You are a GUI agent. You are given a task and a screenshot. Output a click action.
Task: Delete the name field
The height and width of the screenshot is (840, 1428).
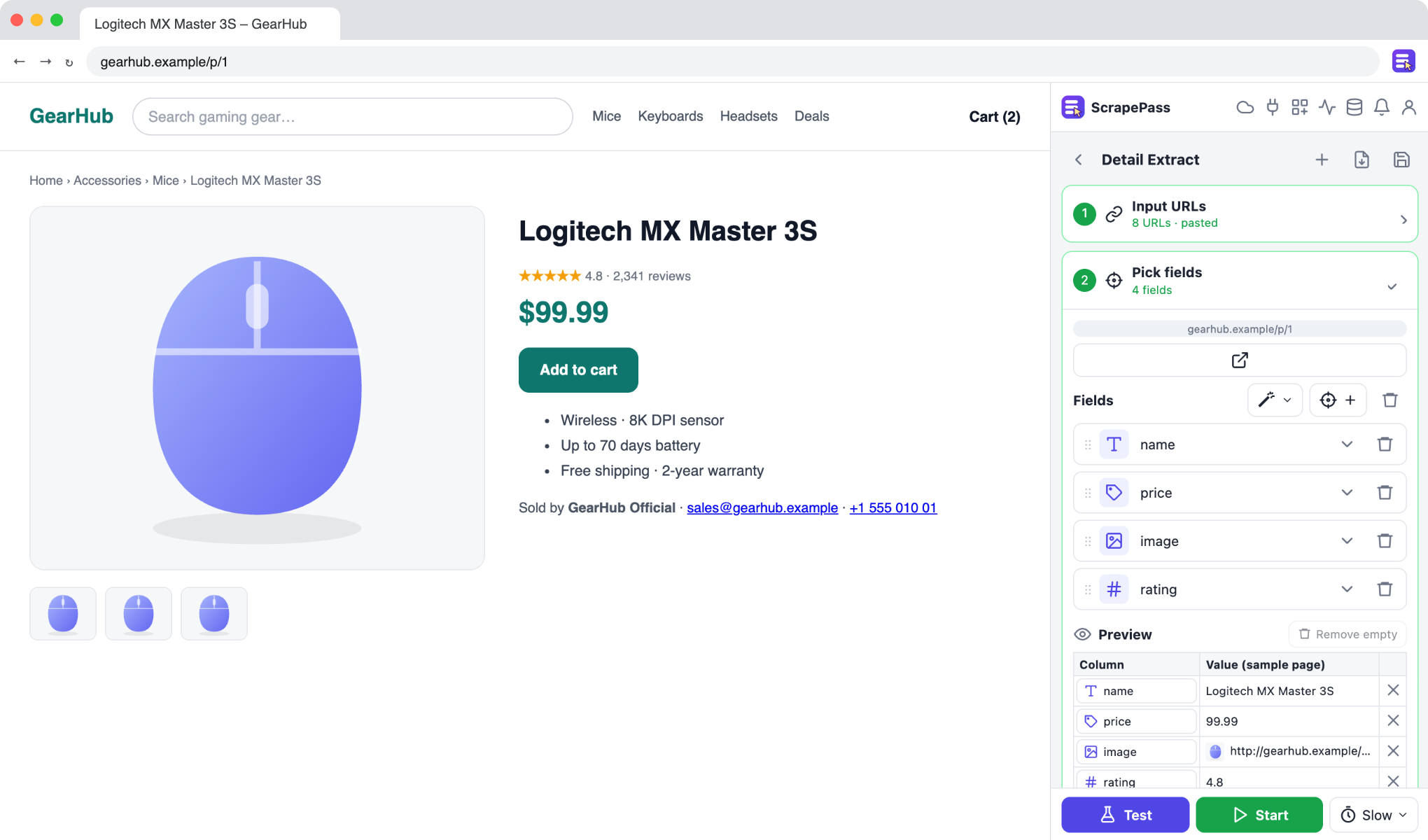(1385, 444)
